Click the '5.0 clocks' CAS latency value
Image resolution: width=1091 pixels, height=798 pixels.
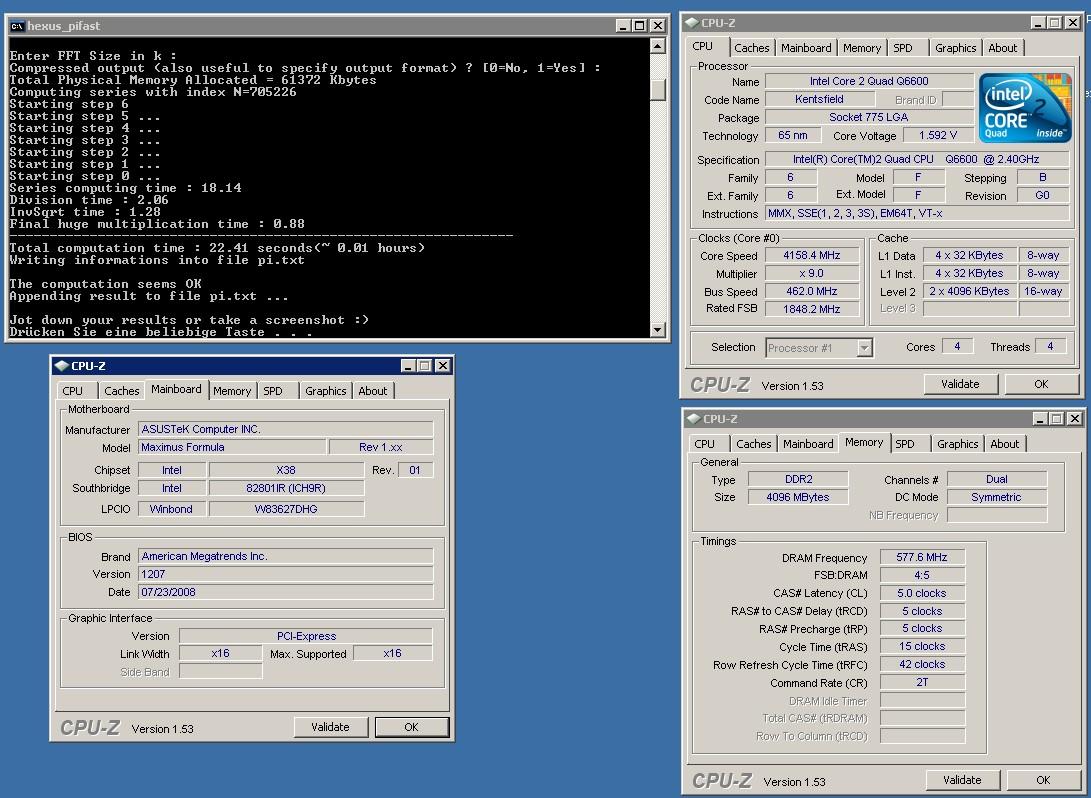(x=922, y=593)
